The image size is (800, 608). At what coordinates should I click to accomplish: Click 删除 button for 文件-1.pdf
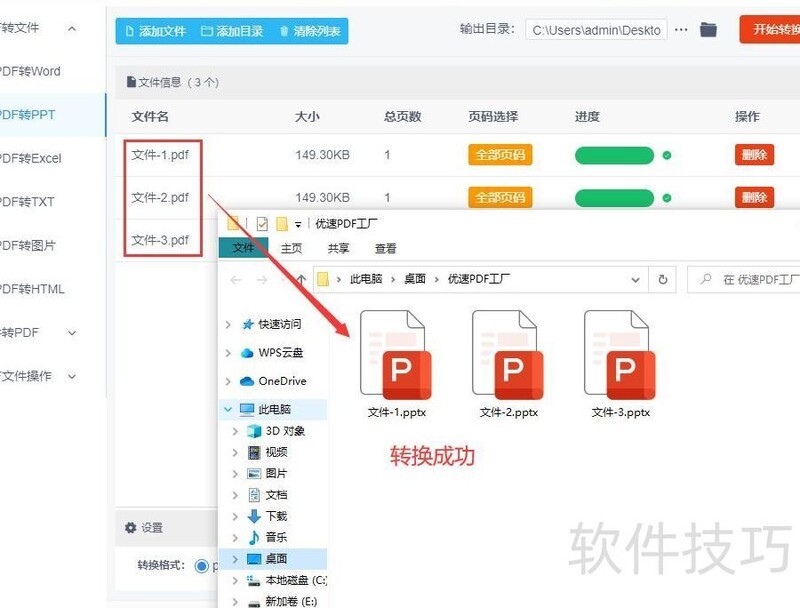[x=754, y=155]
